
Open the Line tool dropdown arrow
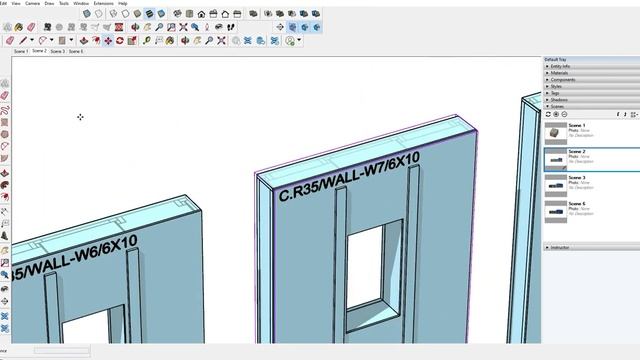[32, 40]
